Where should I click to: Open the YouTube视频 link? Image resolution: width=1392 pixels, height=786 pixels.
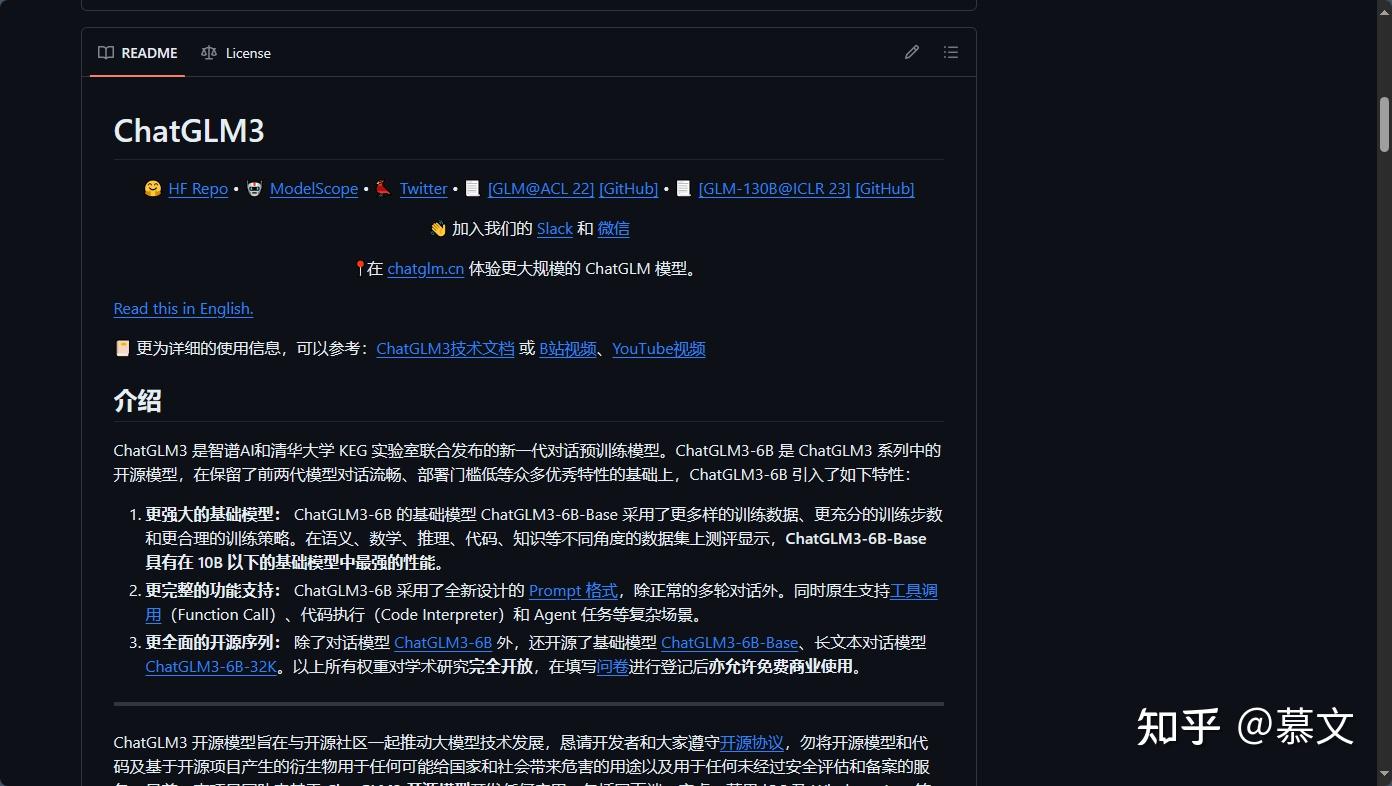coord(658,348)
